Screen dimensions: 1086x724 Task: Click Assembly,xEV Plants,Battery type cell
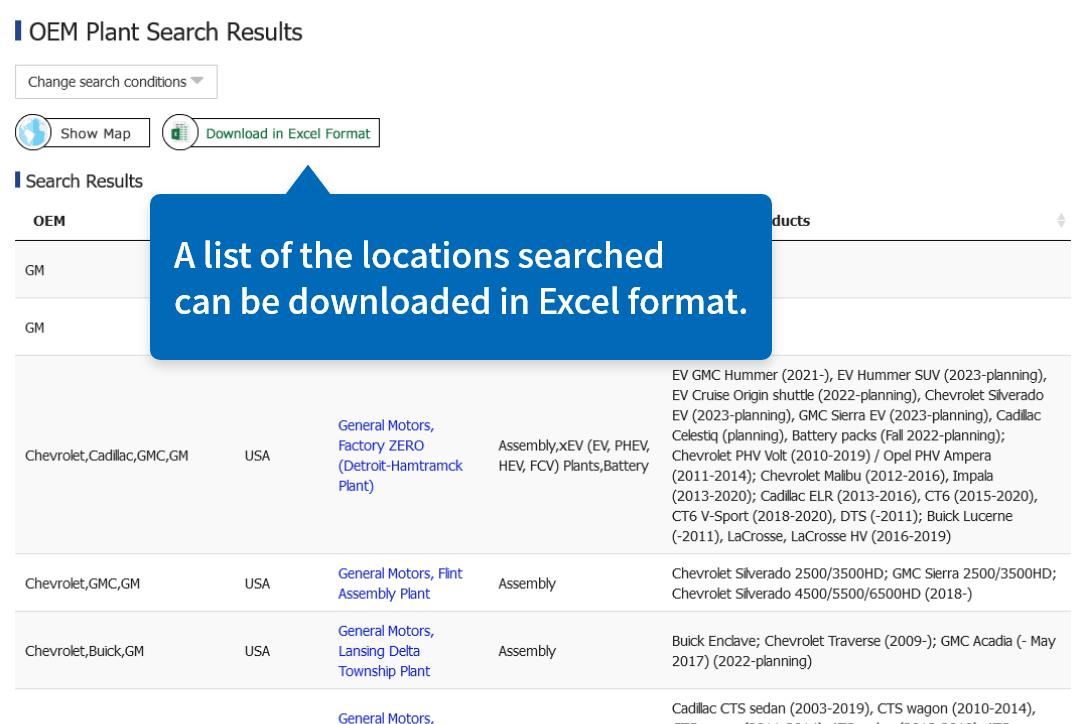click(x=573, y=455)
